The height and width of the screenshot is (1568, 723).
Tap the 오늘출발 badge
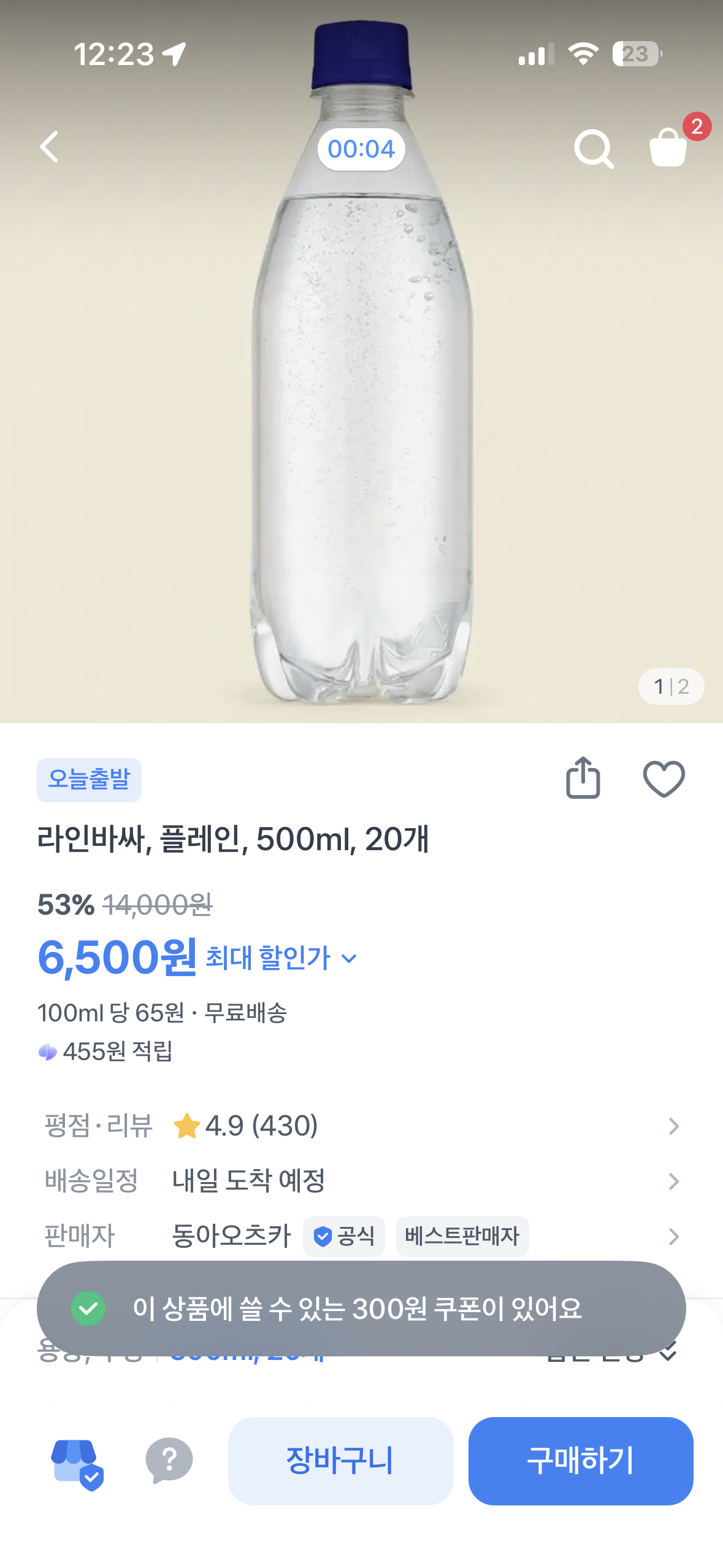pos(89,780)
